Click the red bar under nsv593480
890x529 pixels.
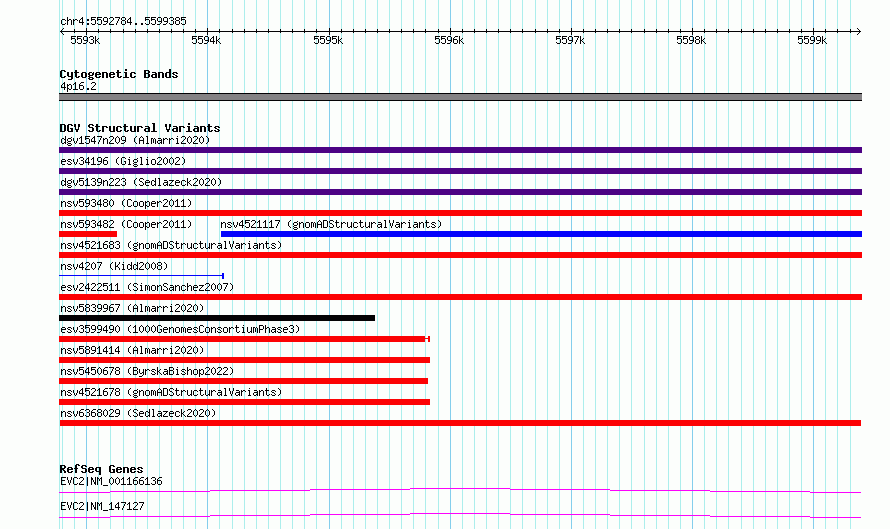click(460, 213)
